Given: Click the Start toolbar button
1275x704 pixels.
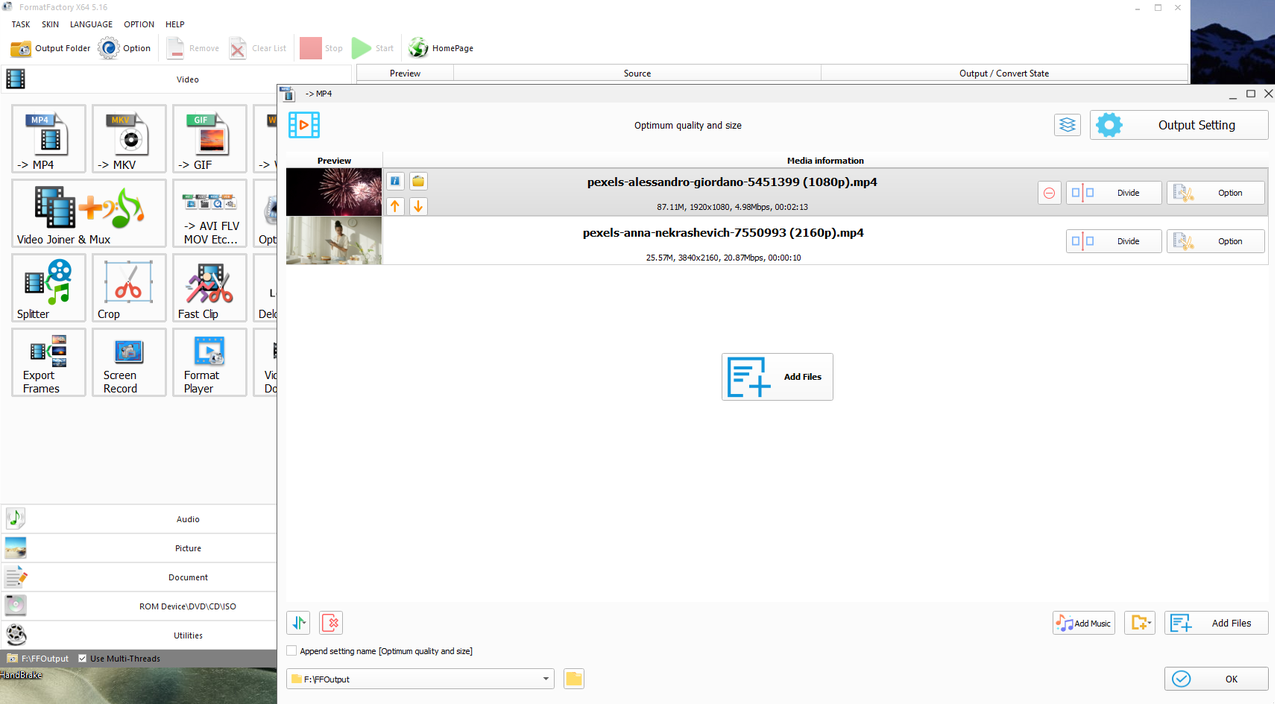Looking at the screenshot, I should pyautogui.click(x=373, y=48).
